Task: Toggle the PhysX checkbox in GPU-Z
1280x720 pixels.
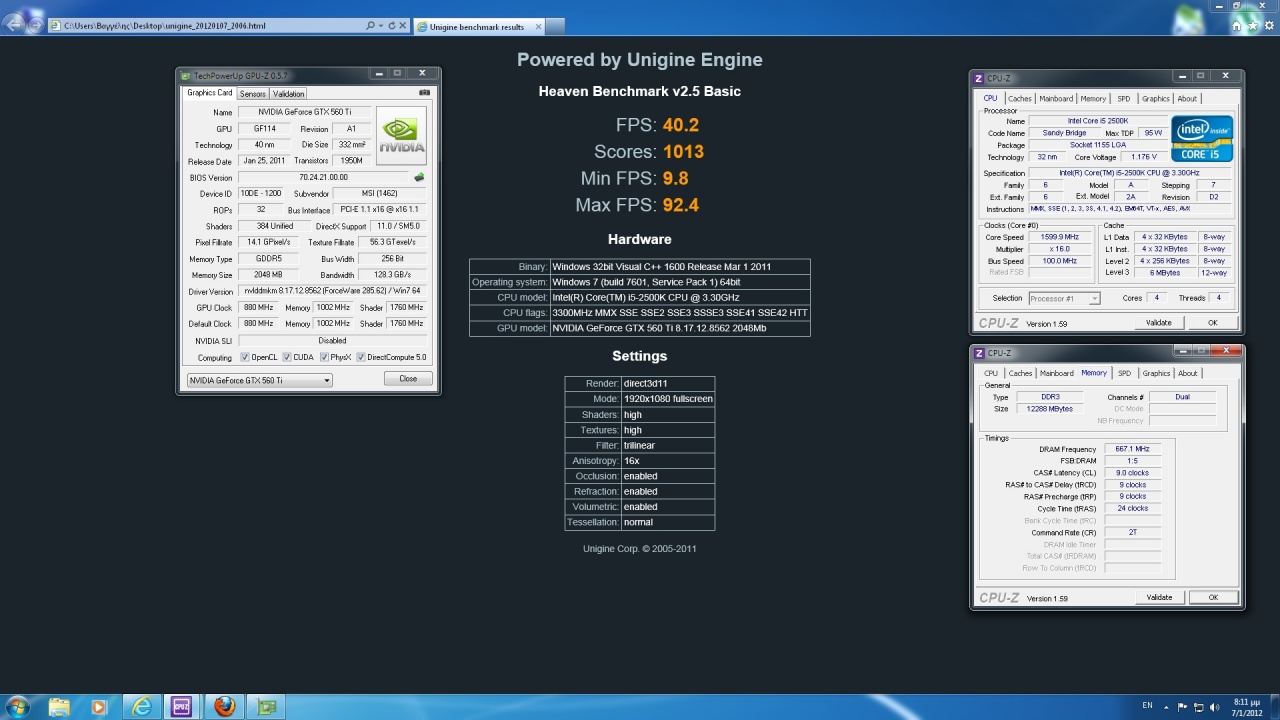Action: click(x=324, y=357)
